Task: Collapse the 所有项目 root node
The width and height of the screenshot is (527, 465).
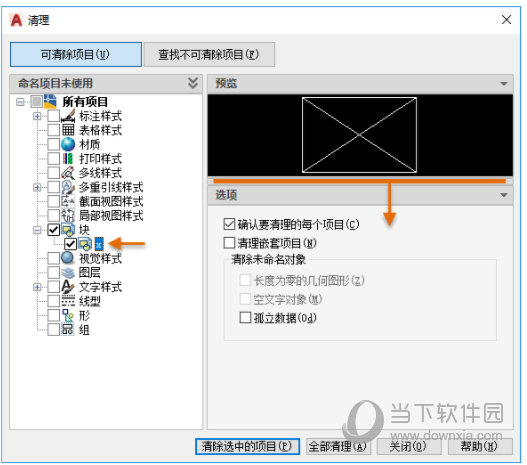Action: pyautogui.click(x=20, y=102)
